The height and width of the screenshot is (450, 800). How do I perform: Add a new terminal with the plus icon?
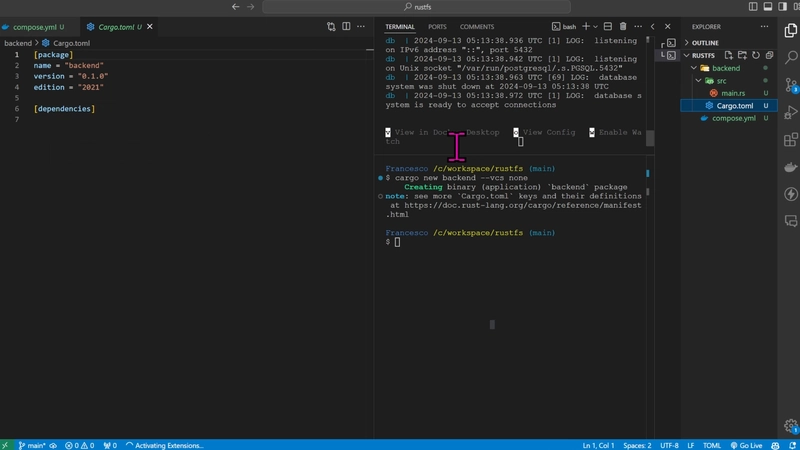(586, 27)
